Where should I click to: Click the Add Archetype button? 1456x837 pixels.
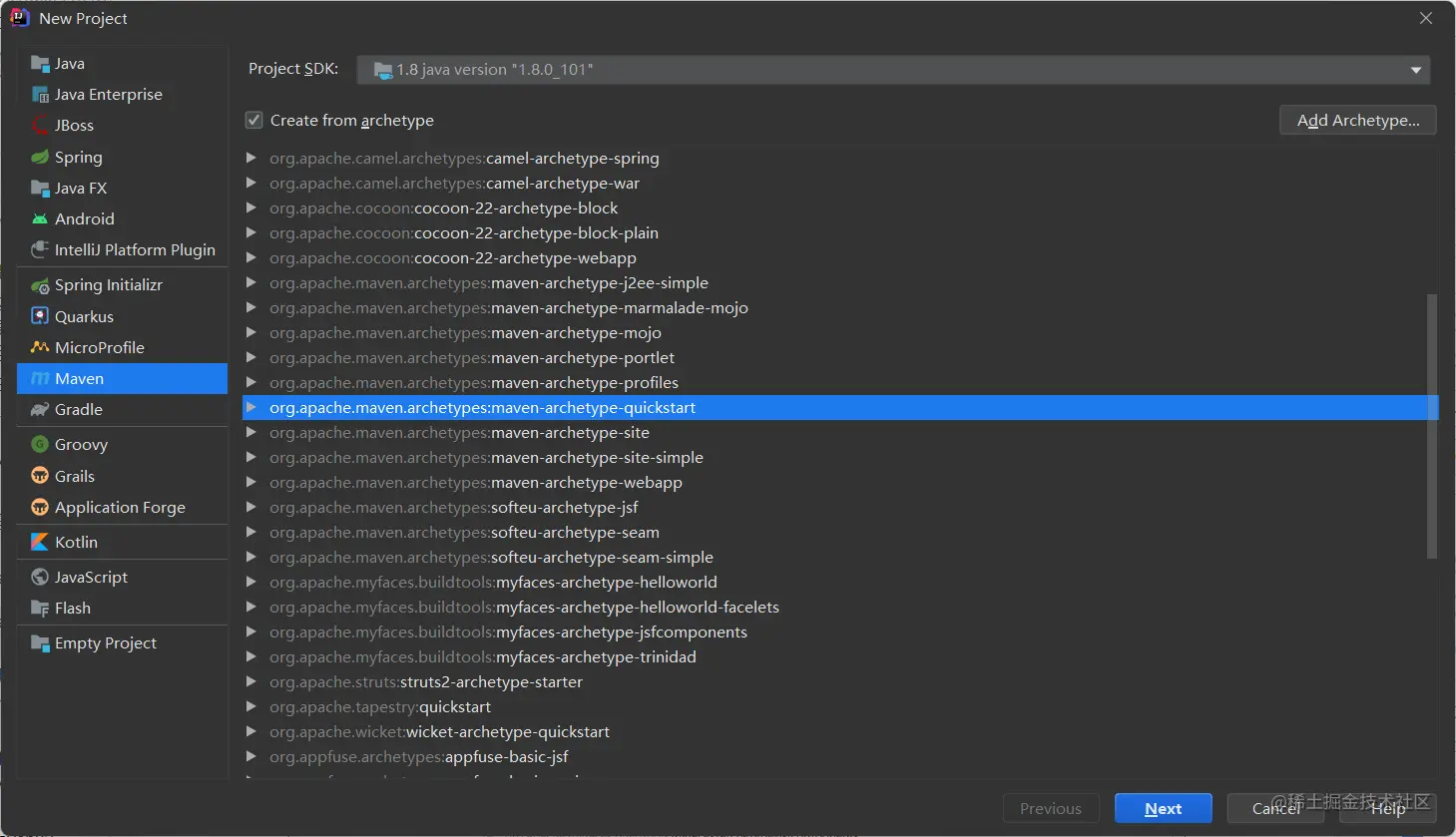pyautogui.click(x=1357, y=121)
